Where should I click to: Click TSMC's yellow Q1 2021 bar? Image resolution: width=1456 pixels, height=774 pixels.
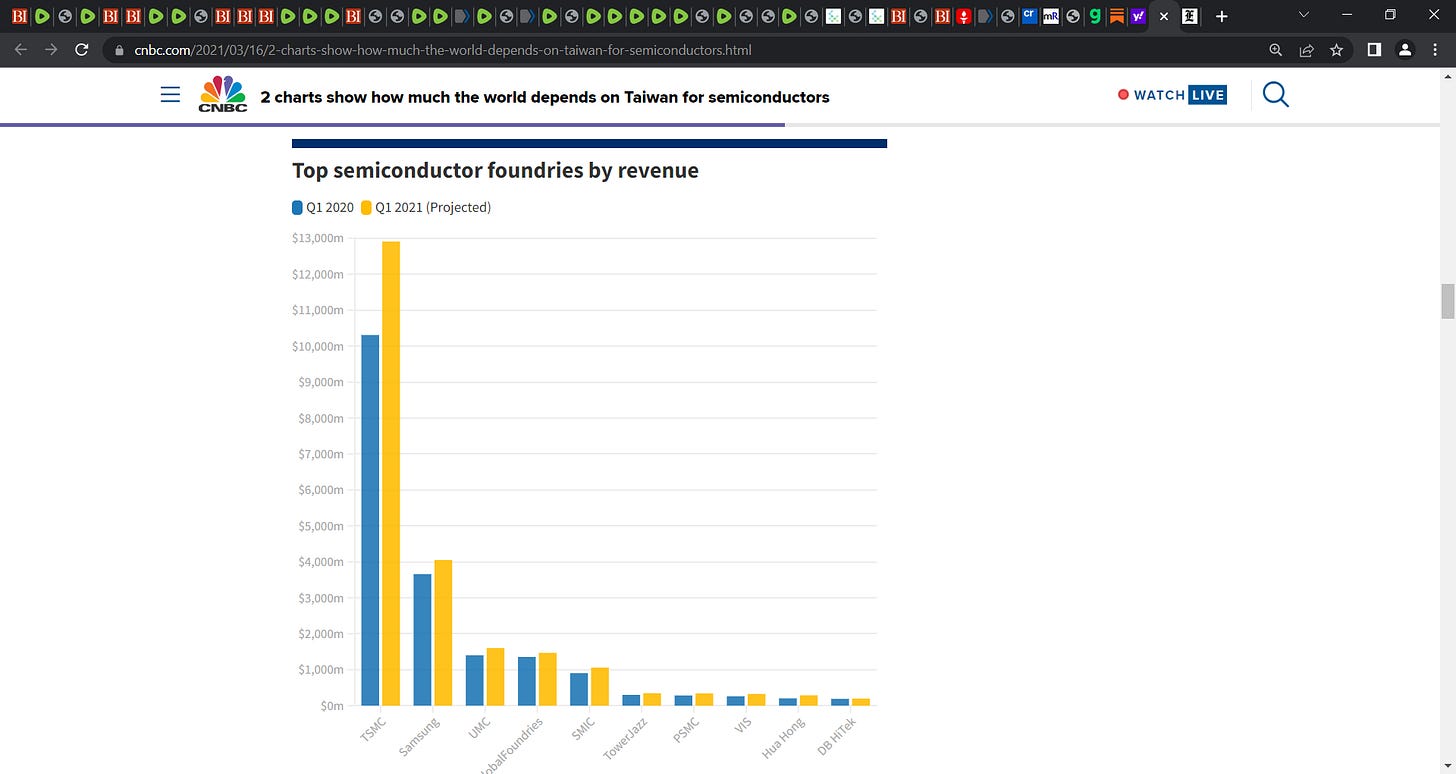tap(391, 474)
